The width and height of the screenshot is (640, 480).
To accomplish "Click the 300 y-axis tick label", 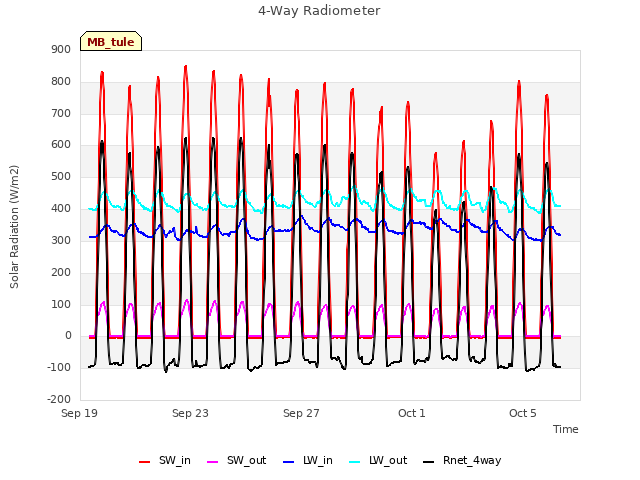I will coord(61,240).
